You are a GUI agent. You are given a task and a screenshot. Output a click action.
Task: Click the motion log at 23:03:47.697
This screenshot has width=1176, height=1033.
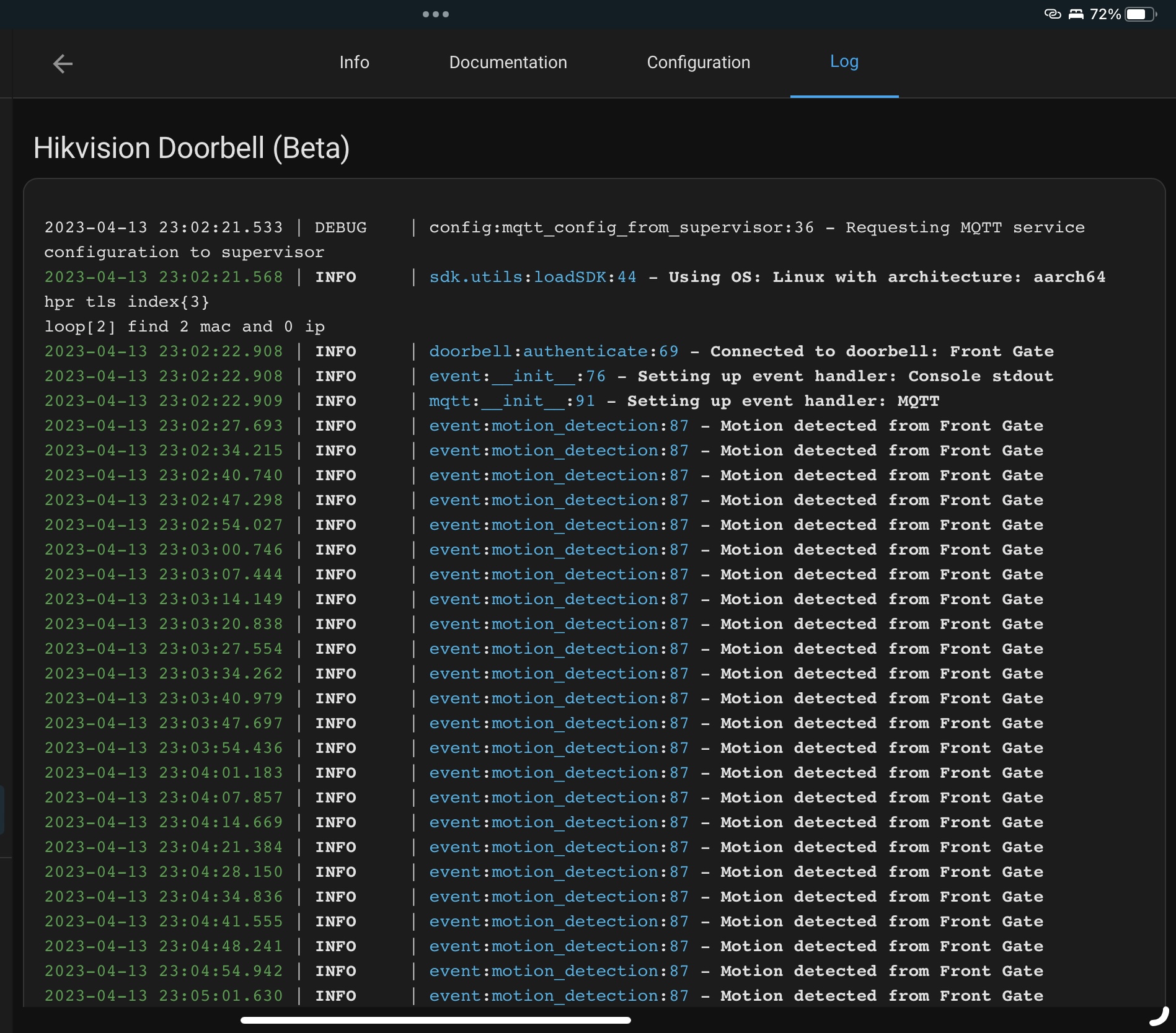544,723
